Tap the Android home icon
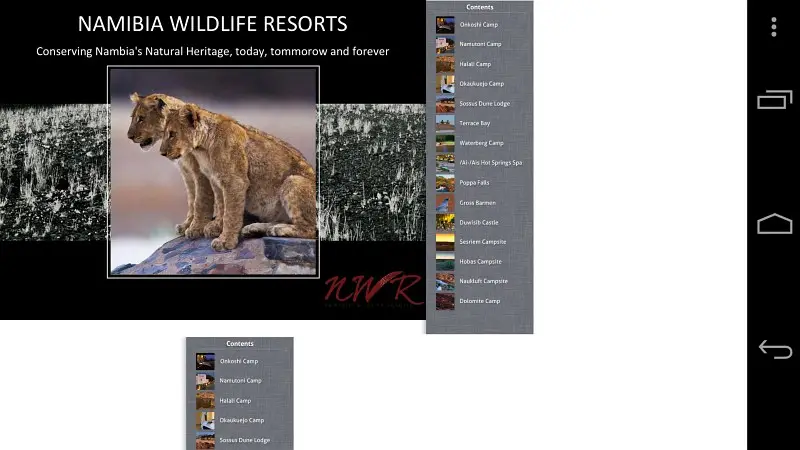 (774, 223)
